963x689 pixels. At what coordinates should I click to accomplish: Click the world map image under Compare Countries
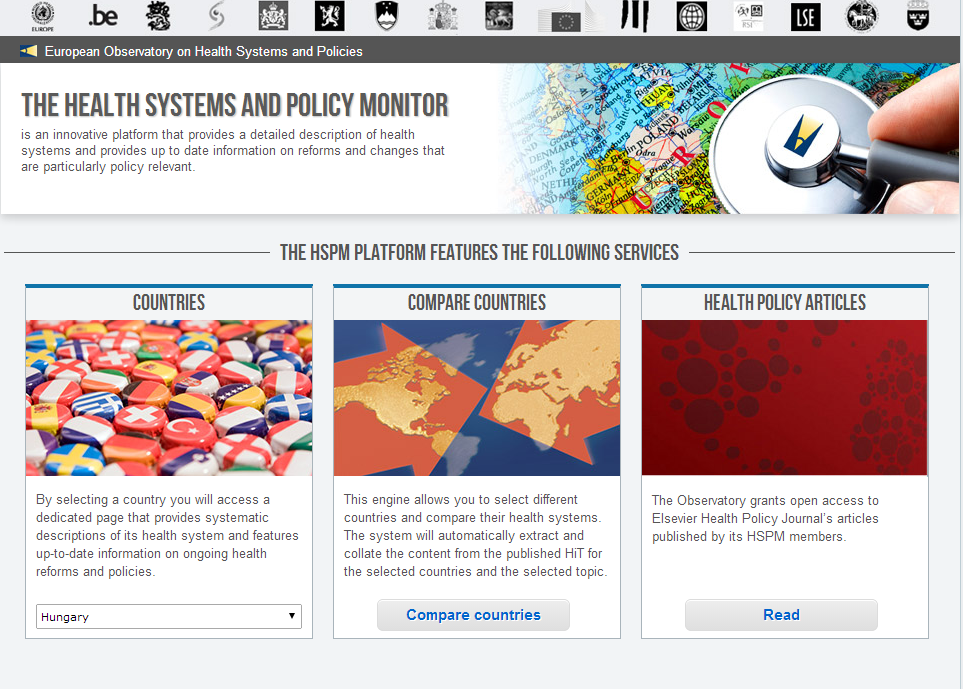[476, 397]
